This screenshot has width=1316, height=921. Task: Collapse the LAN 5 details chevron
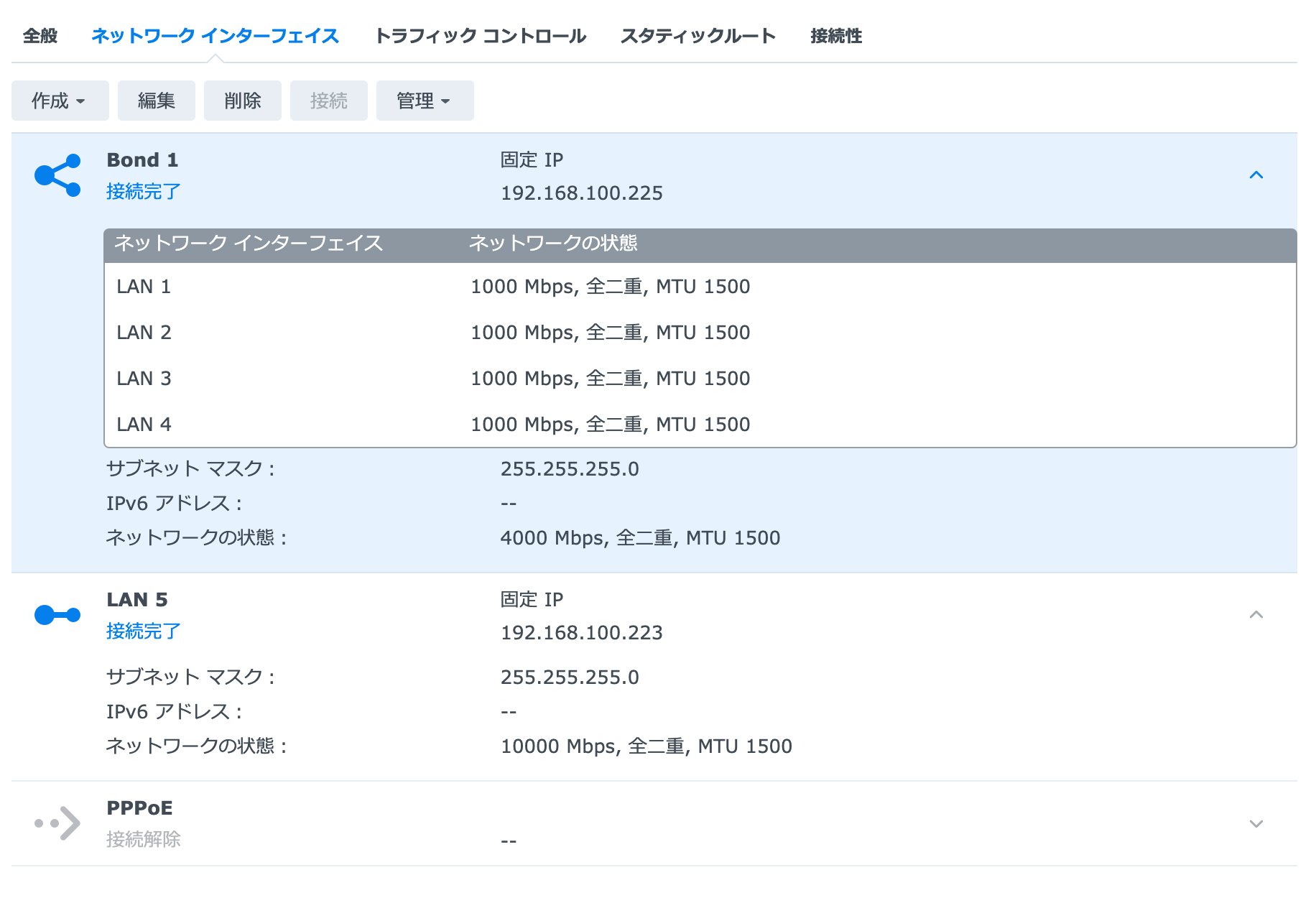pyautogui.click(x=1256, y=615)
